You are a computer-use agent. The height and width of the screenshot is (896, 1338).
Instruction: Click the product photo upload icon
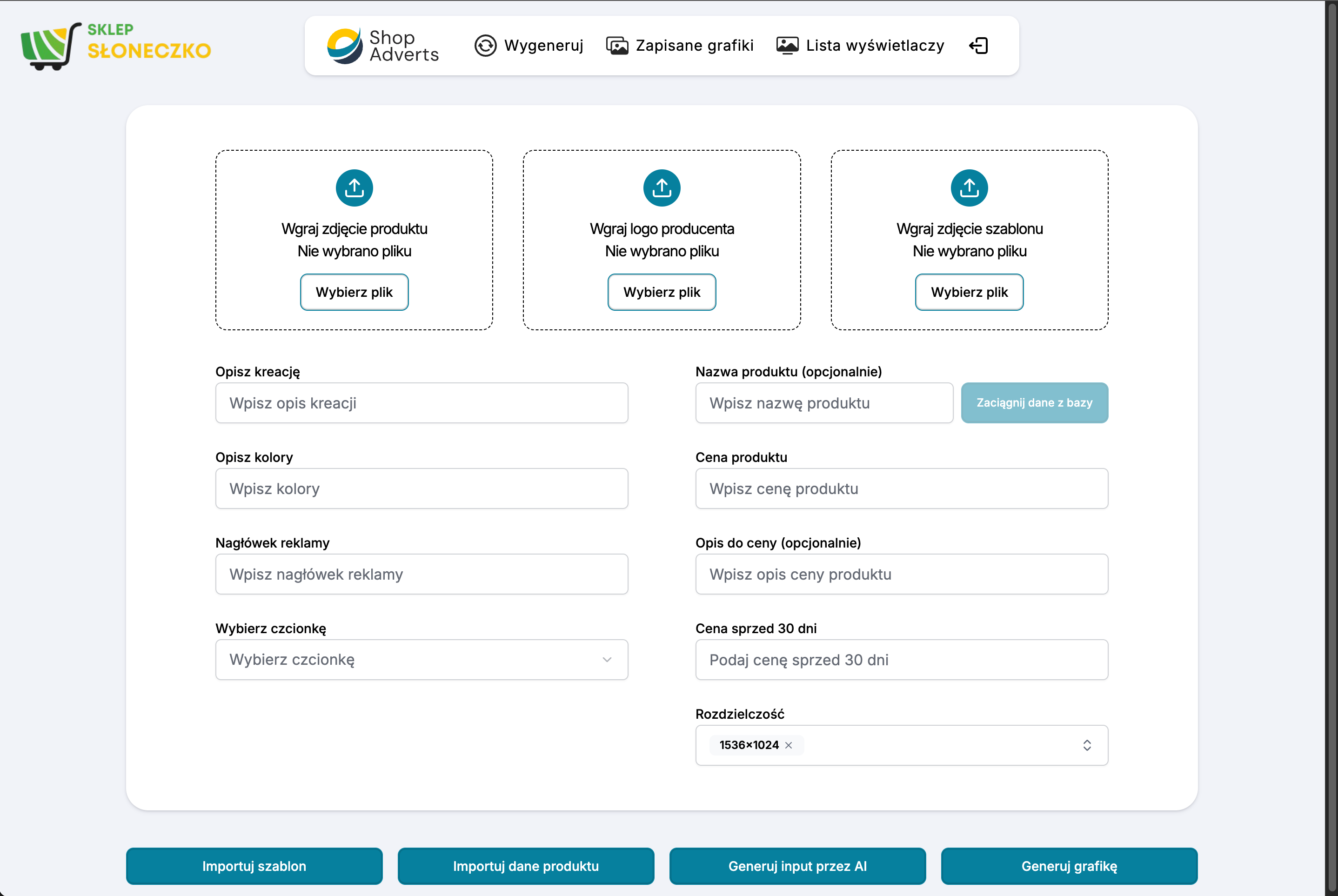pyautogui.click(x=354, y=187)
